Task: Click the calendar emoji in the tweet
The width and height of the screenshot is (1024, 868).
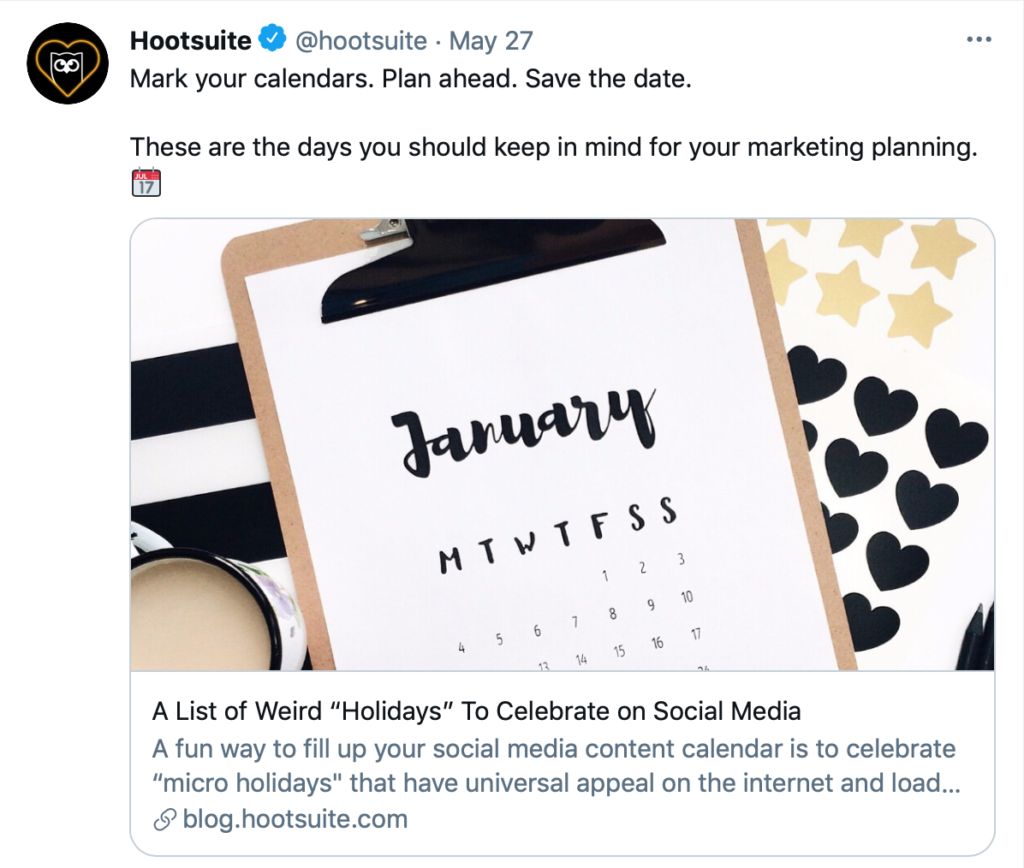Action: point(146,183)
